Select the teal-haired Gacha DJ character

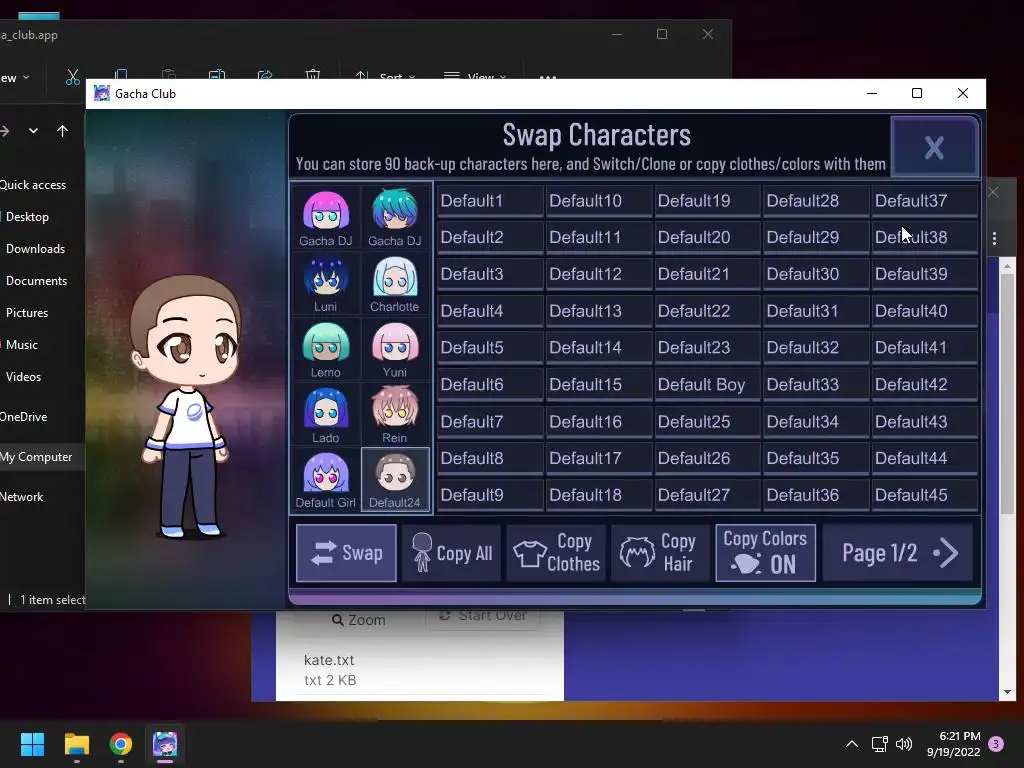click(394, 217)
